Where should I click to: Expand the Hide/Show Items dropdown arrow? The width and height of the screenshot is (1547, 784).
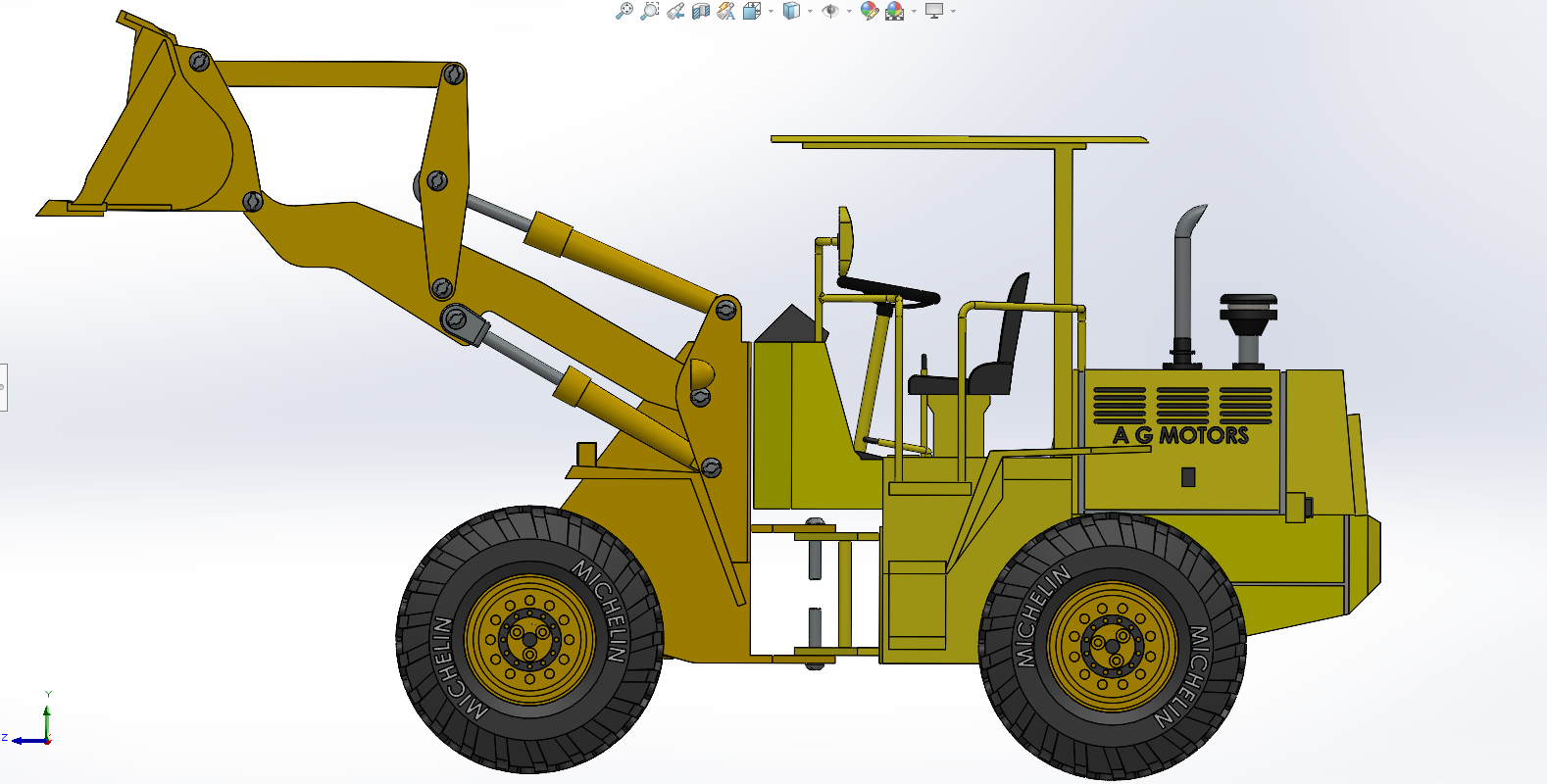tap(849, 12)
